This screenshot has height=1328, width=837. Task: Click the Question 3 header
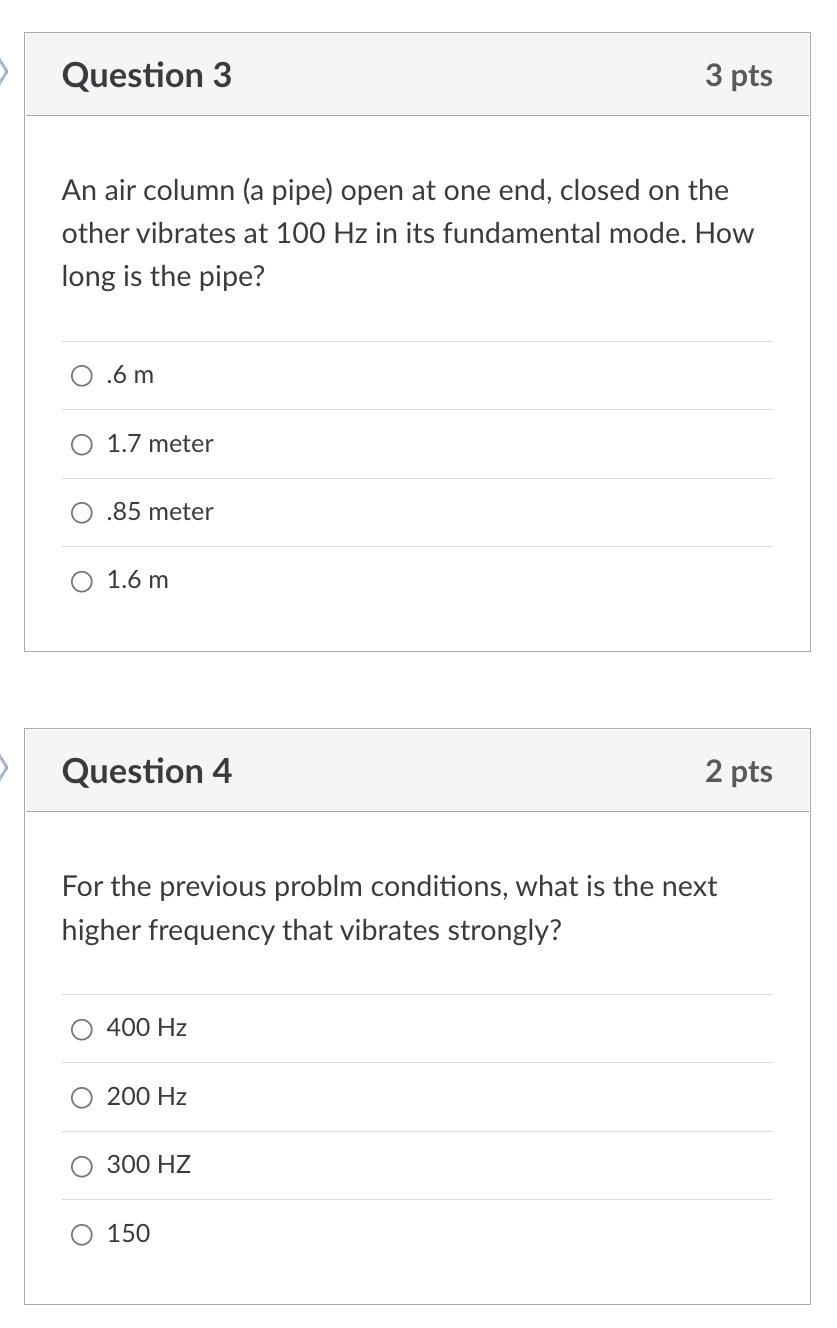click(146, 76)
